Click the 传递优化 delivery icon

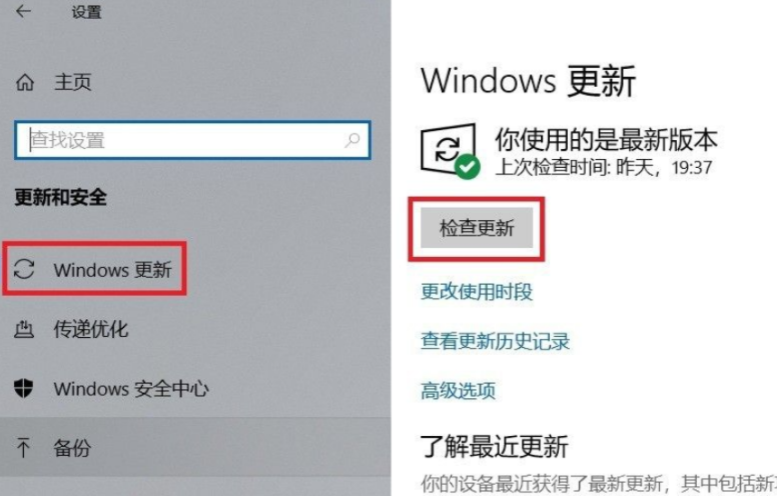pos(23,329)
